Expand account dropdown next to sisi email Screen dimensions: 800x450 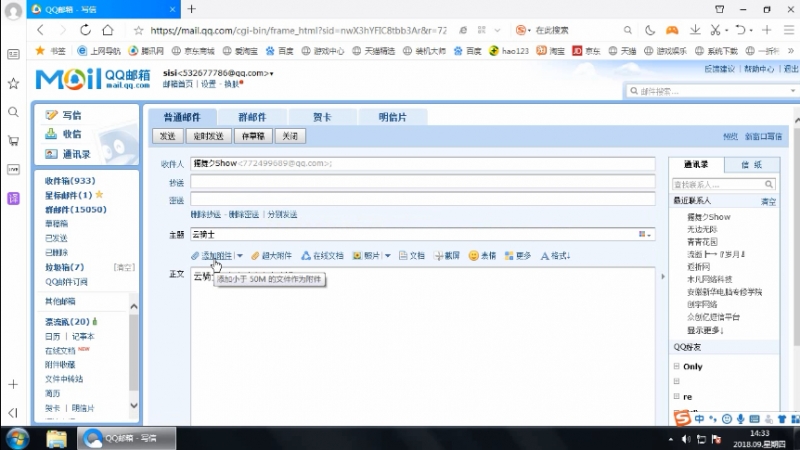pyautogui.click(x=271, y=73)
